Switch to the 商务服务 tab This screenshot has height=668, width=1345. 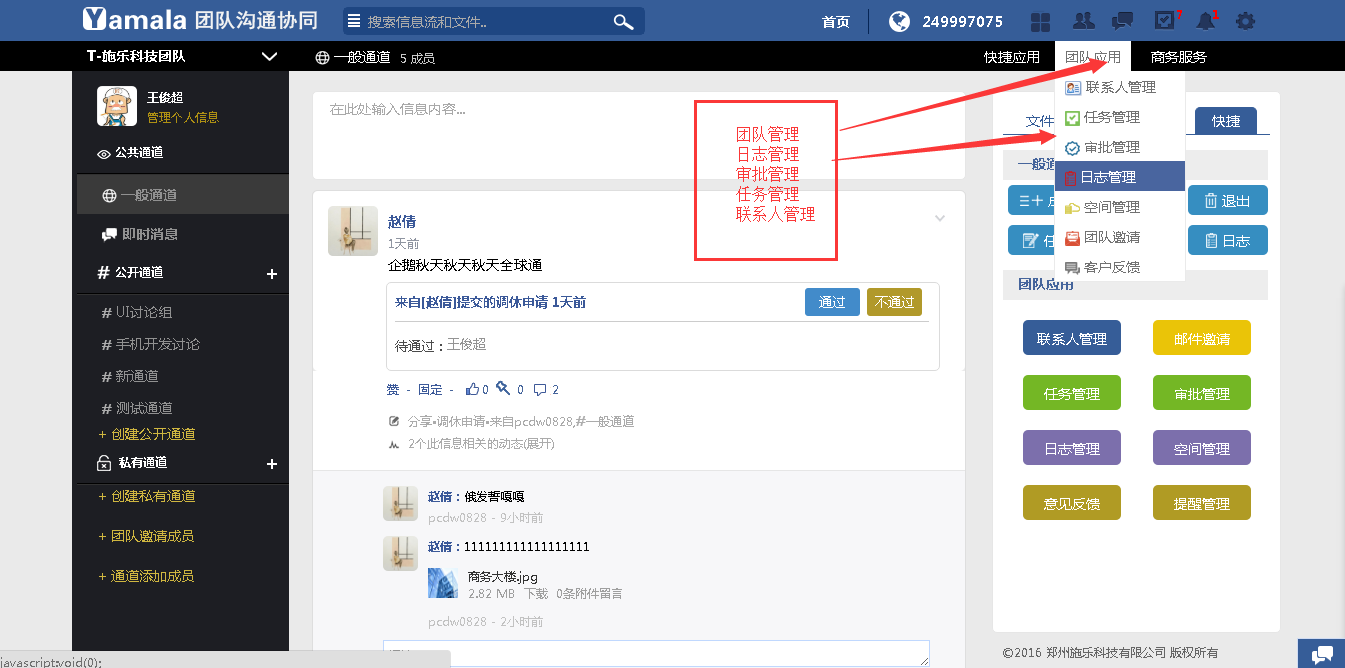tap(1178, 57)
